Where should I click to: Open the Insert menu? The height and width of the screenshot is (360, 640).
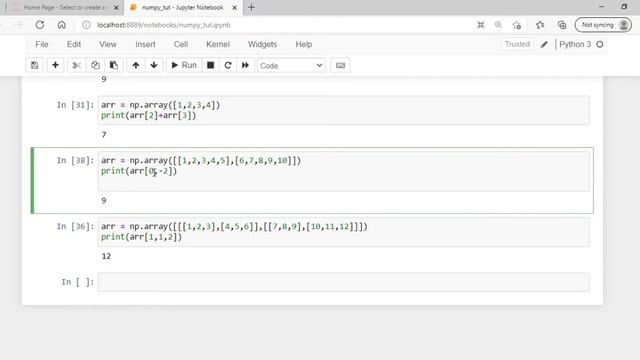(145, 44)
